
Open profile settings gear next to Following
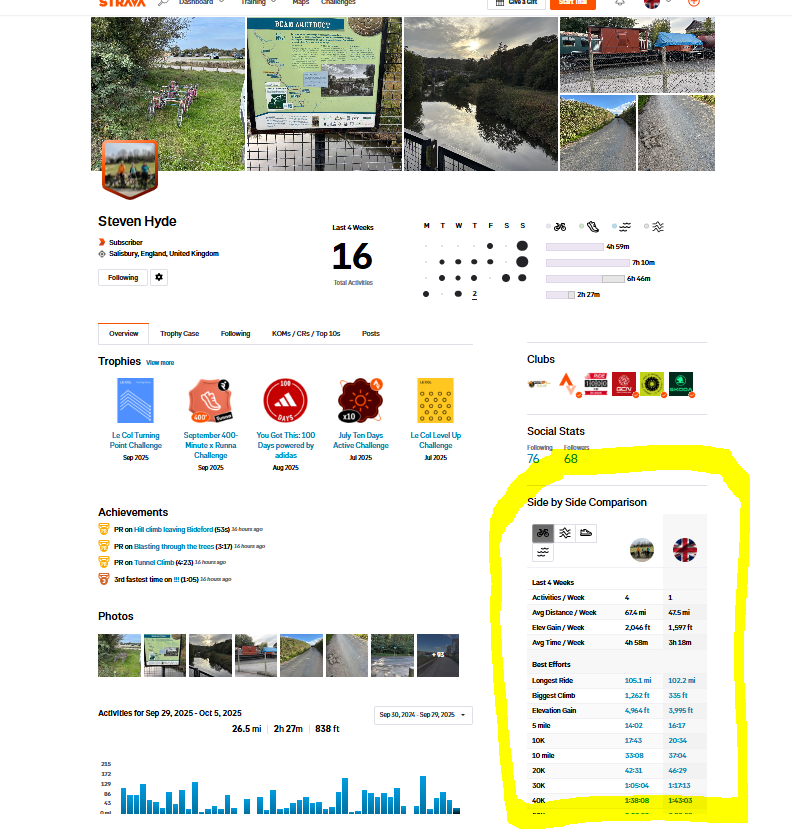[158, 277]
